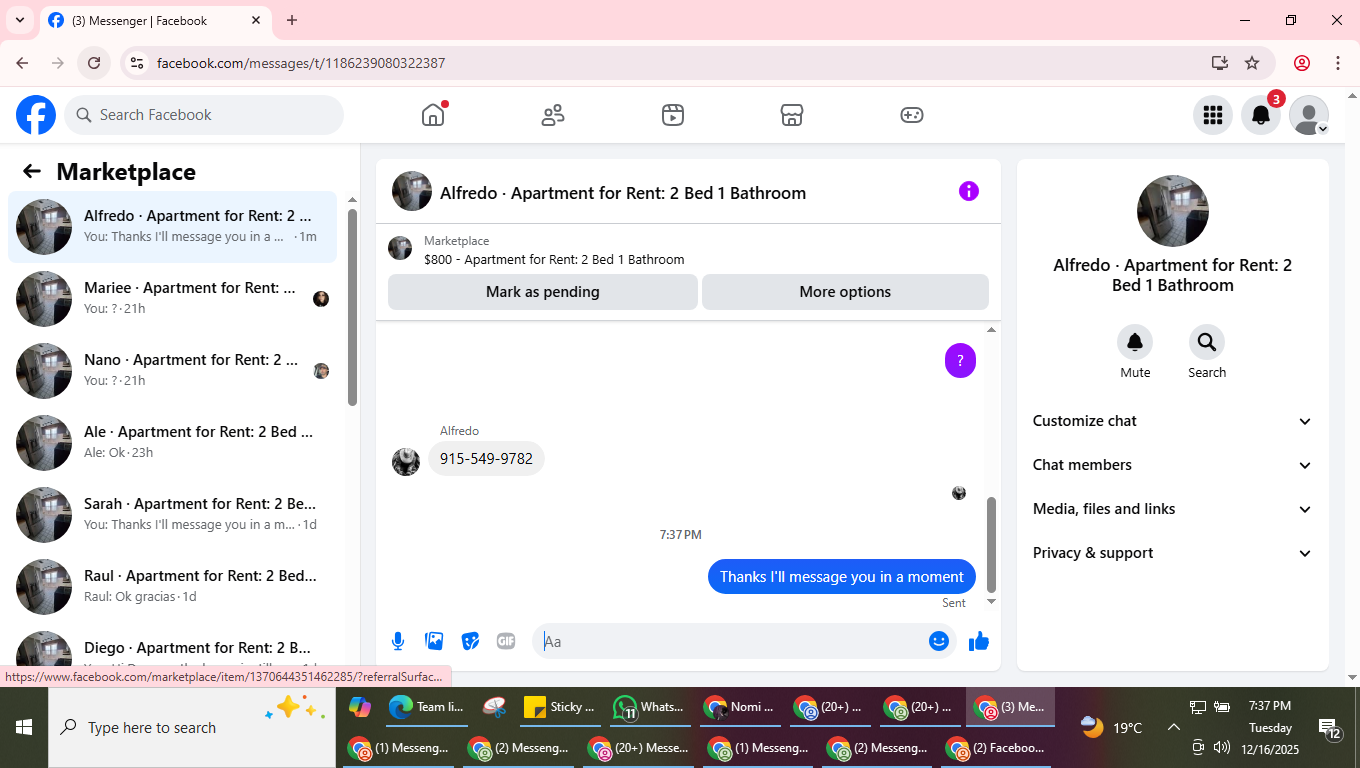Open Sticky Notes from taskbar
Screen dimensions: 1360x768
coord(561,707)
